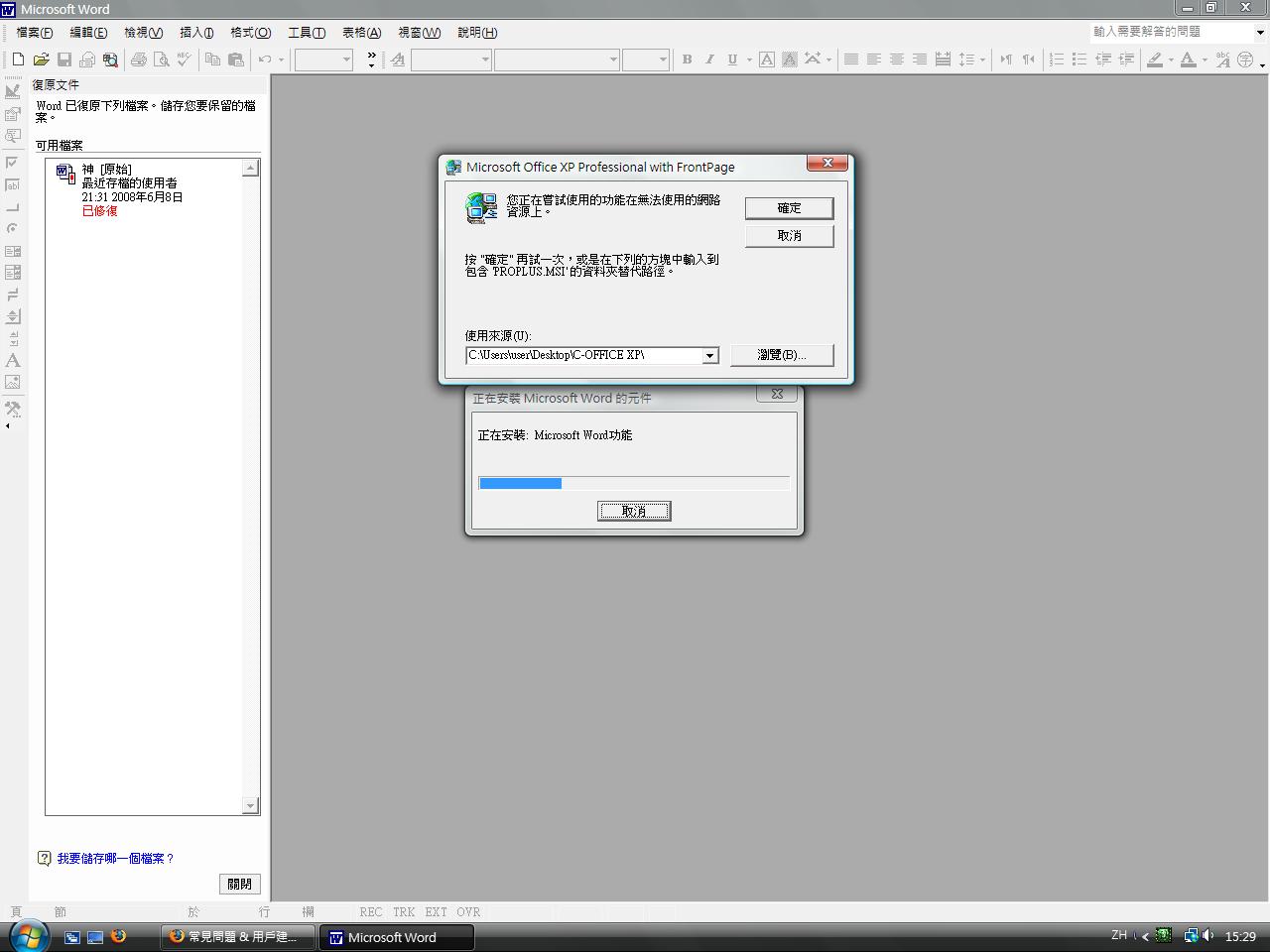Toggle Italic formatting
The image size is (1270, 952).
point(709,59)
